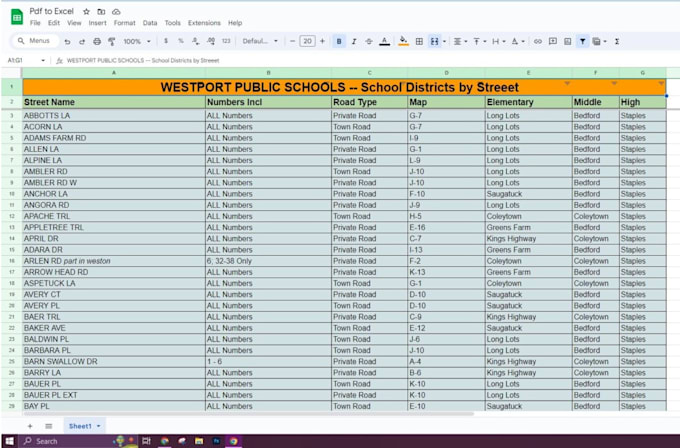This screenshot has height=448, width=680.
Task: Open the Default font dropdown
Action: pyautogui.click(x=260, y=41)
